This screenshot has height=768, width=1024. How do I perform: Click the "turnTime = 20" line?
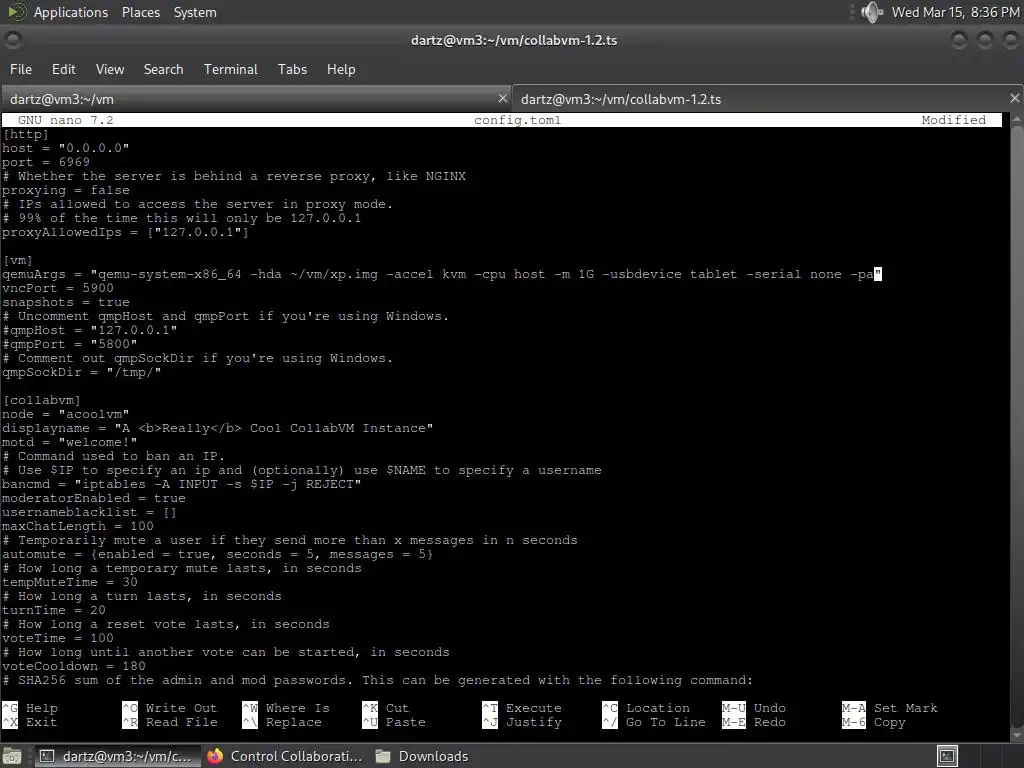(54, 610)
